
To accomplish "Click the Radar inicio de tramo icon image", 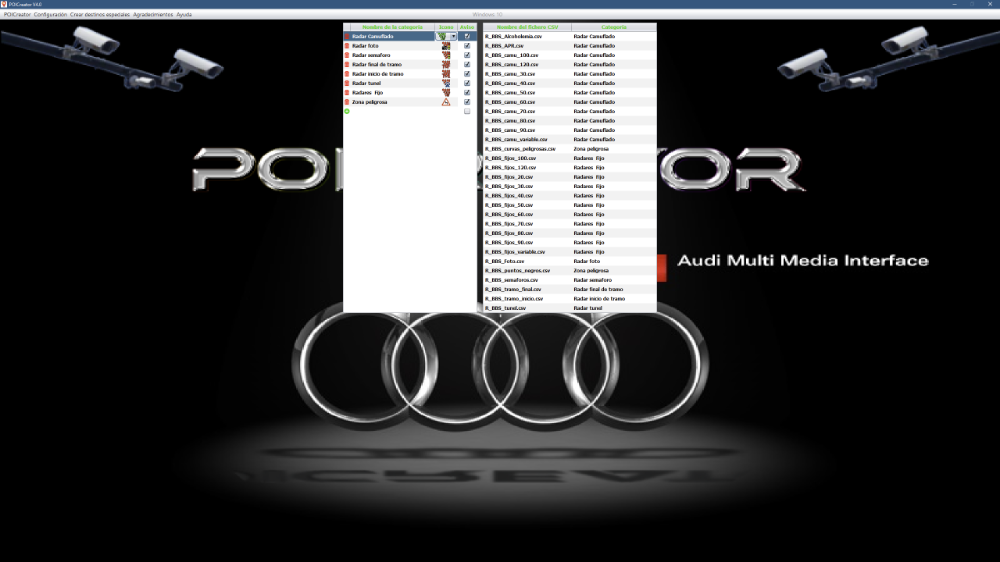I will click(446, 74).
